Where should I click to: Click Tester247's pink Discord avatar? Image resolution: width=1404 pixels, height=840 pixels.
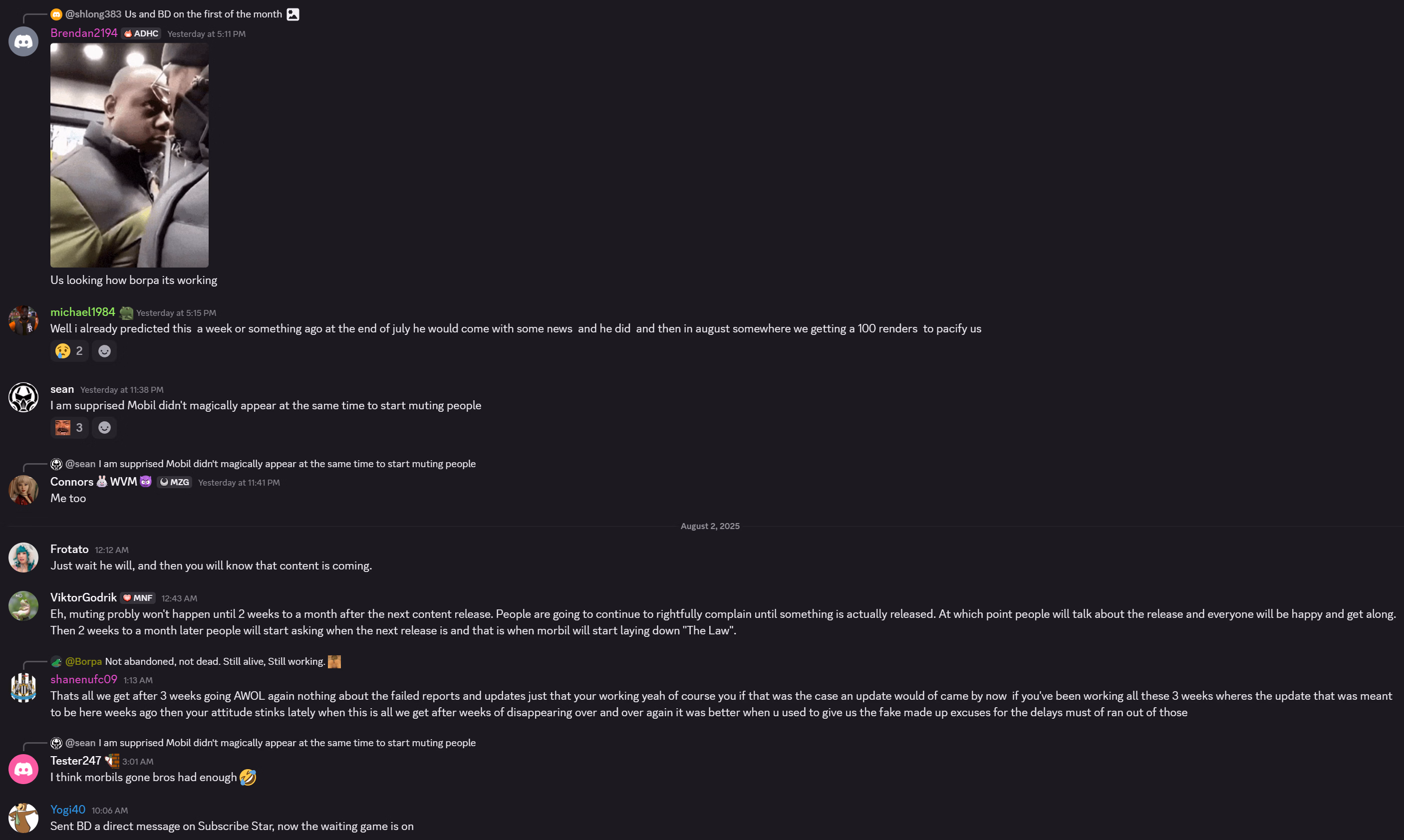coord(23,769)
